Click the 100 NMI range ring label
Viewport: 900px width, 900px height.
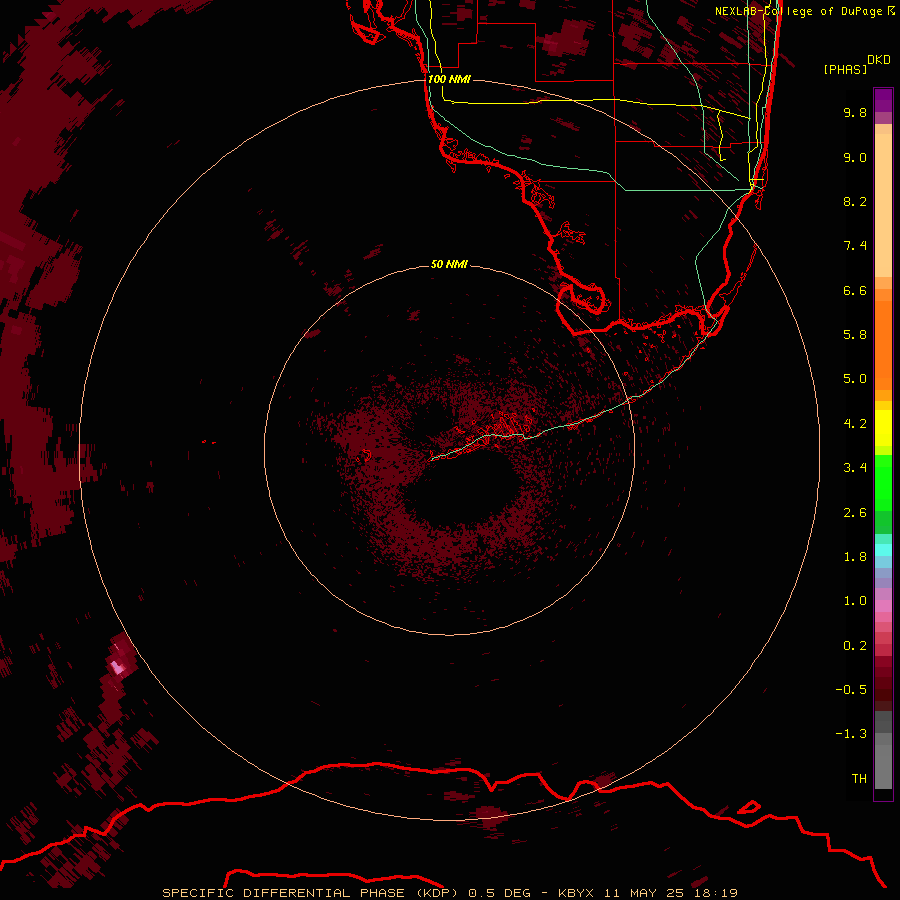[x=449, y=79]
